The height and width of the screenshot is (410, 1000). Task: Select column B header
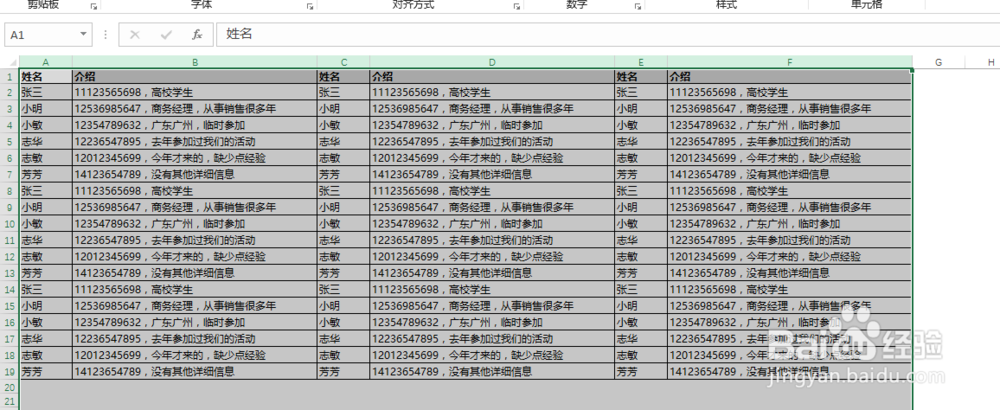(195, 62)
